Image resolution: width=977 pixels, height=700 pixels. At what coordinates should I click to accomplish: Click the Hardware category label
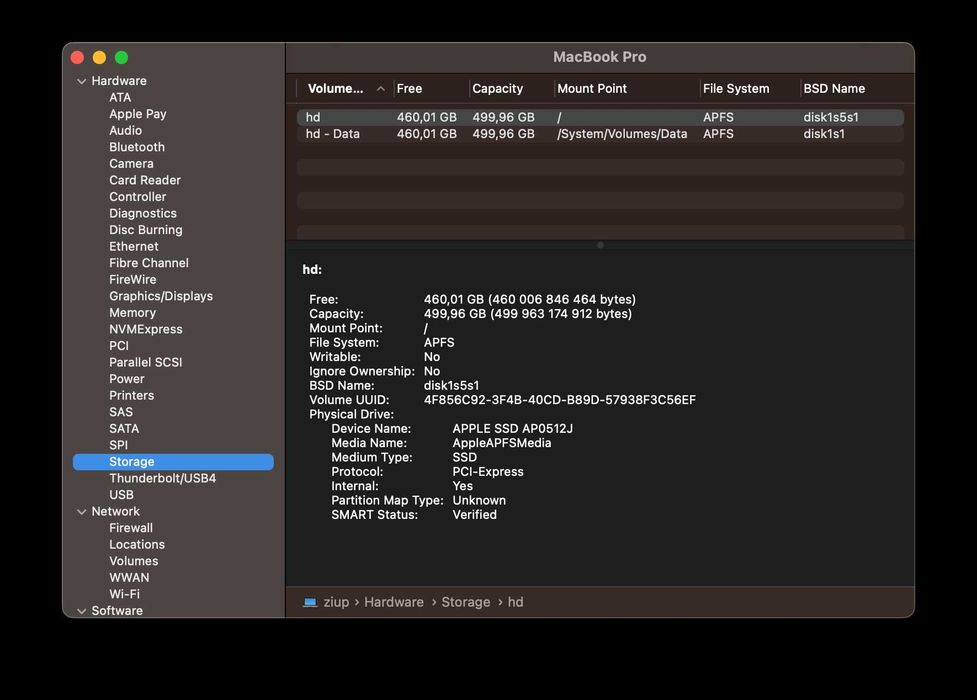click(x=119, y=81)
